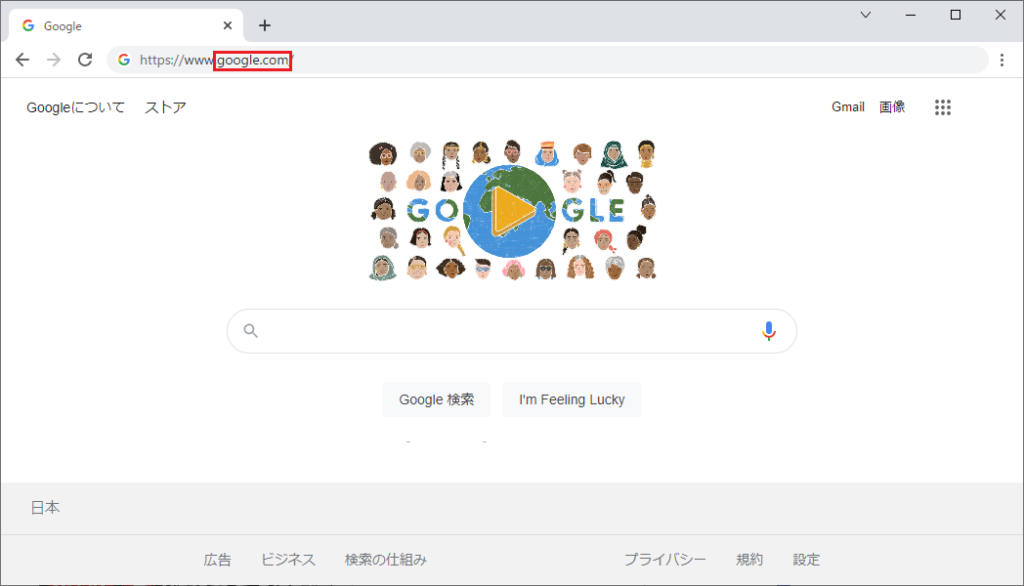The width and height of the screenshot is (1024, 586).
Task: Open the Google apps grid
Action: [942, 107]
